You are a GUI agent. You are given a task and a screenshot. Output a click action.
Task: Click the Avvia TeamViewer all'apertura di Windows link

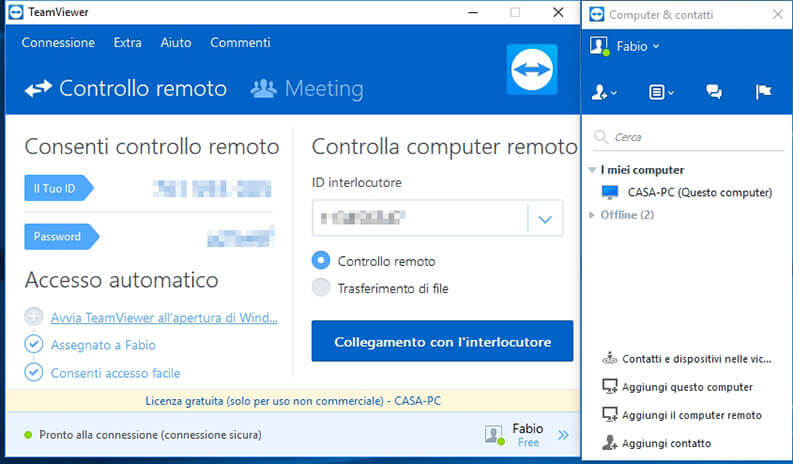click(x=164, y=317)
